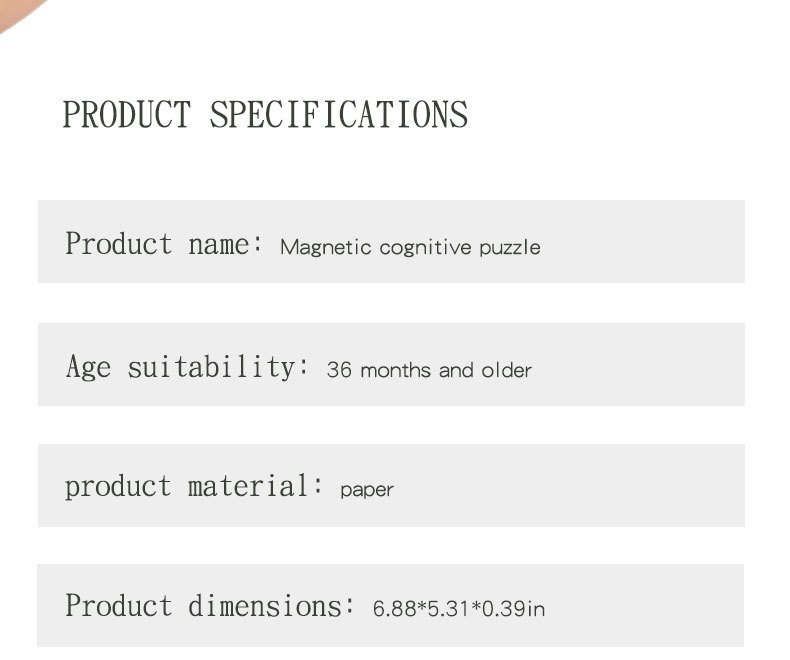Click the 'product material:' label
790x660 pixels.
(195, 487)
